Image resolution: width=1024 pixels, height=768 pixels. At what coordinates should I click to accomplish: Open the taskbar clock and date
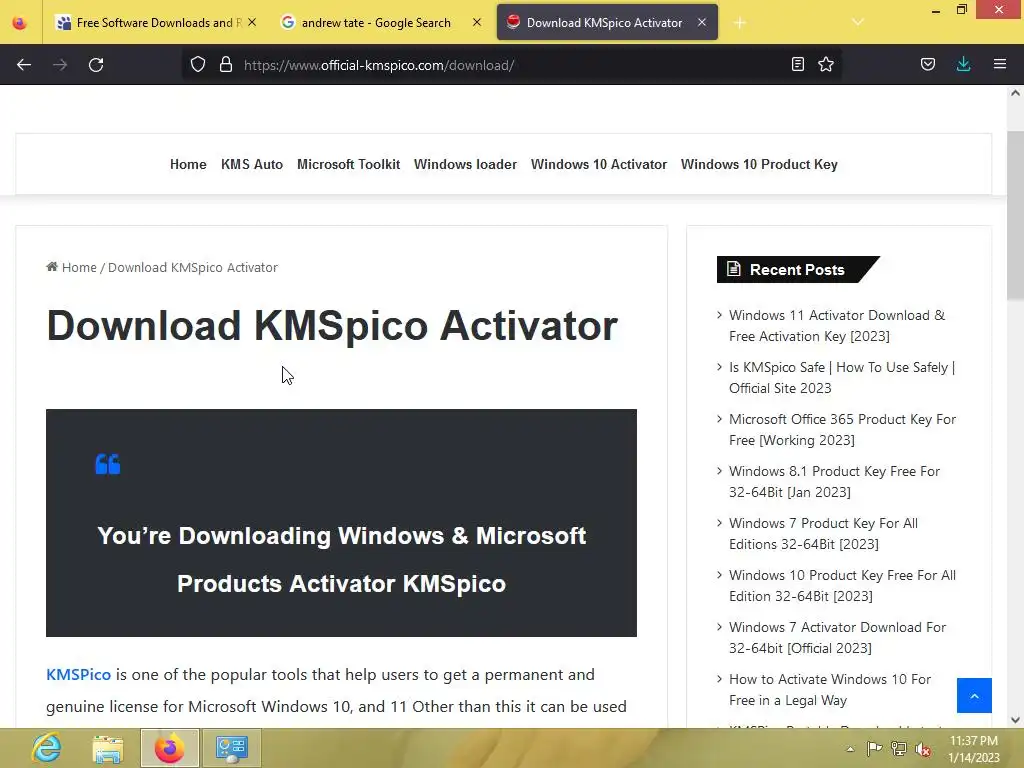974,749
